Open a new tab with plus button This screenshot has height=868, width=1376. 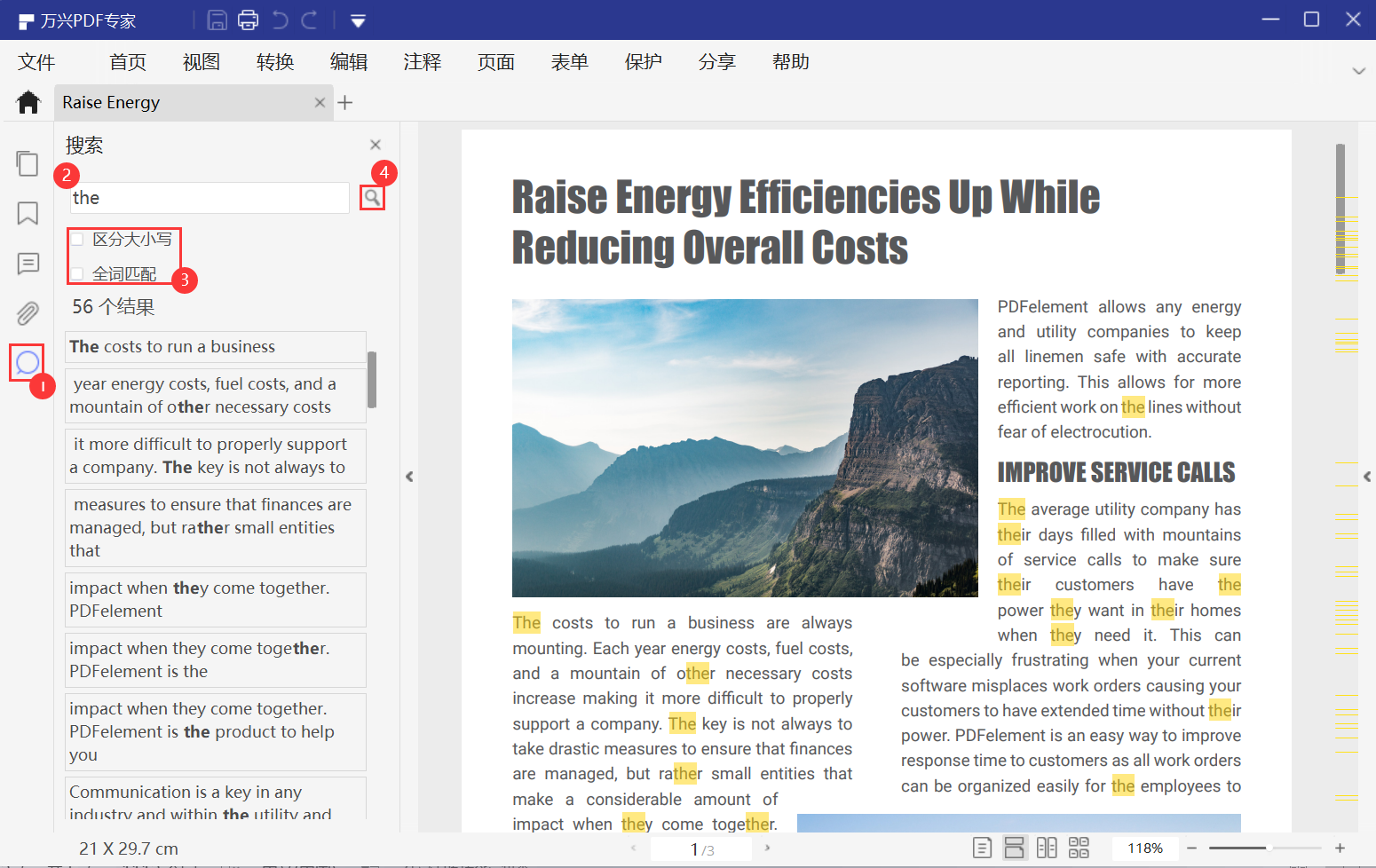(345, 103)
